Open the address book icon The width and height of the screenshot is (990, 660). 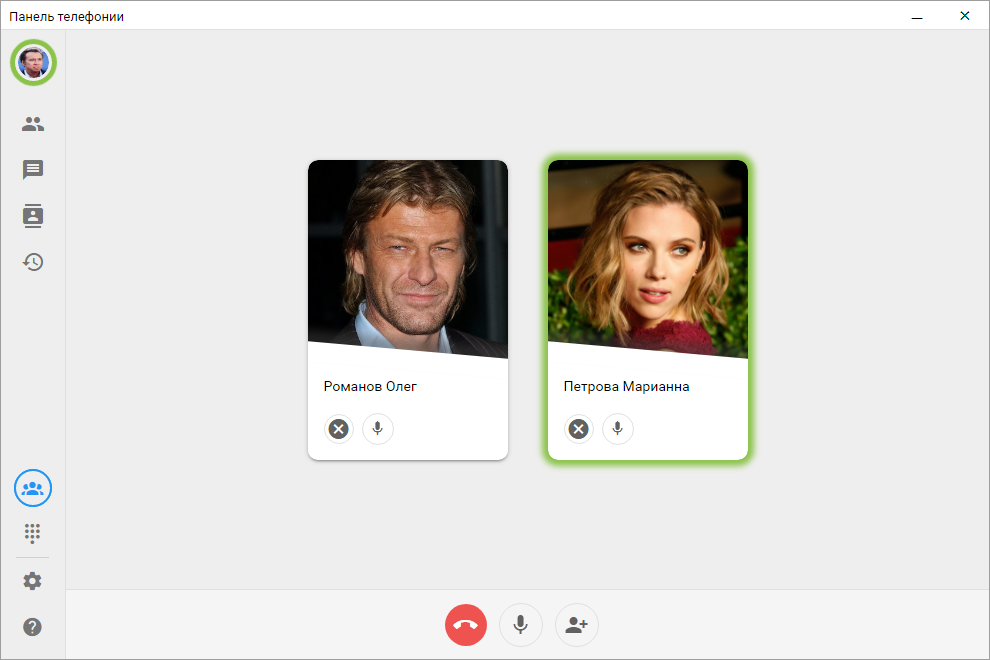coord(33,216)
